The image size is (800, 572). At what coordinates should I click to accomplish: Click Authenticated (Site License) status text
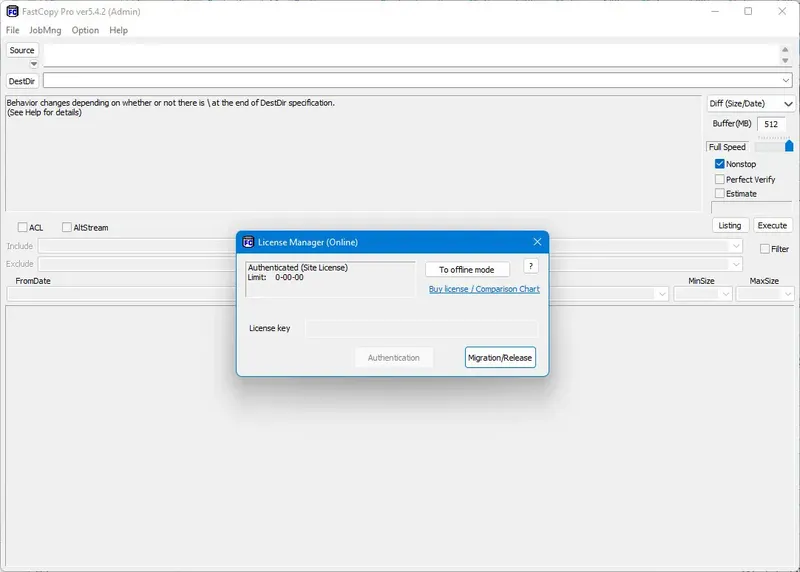tap(298, 267)
